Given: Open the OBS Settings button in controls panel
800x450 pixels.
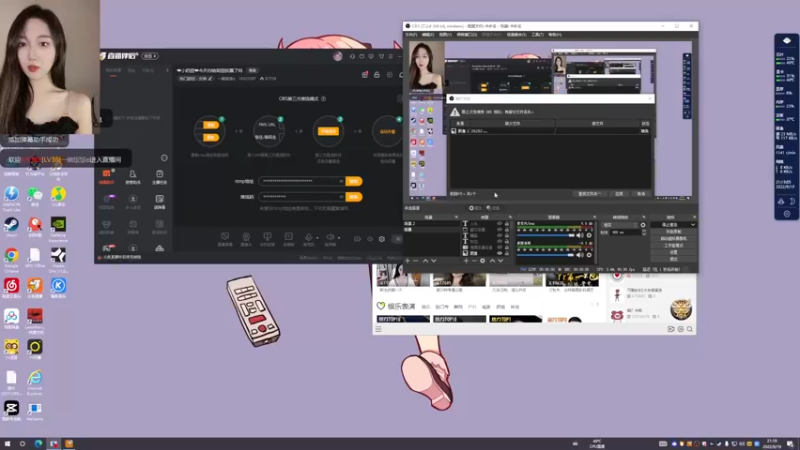Looking at the screenshot, I should [x=673, y=252].
